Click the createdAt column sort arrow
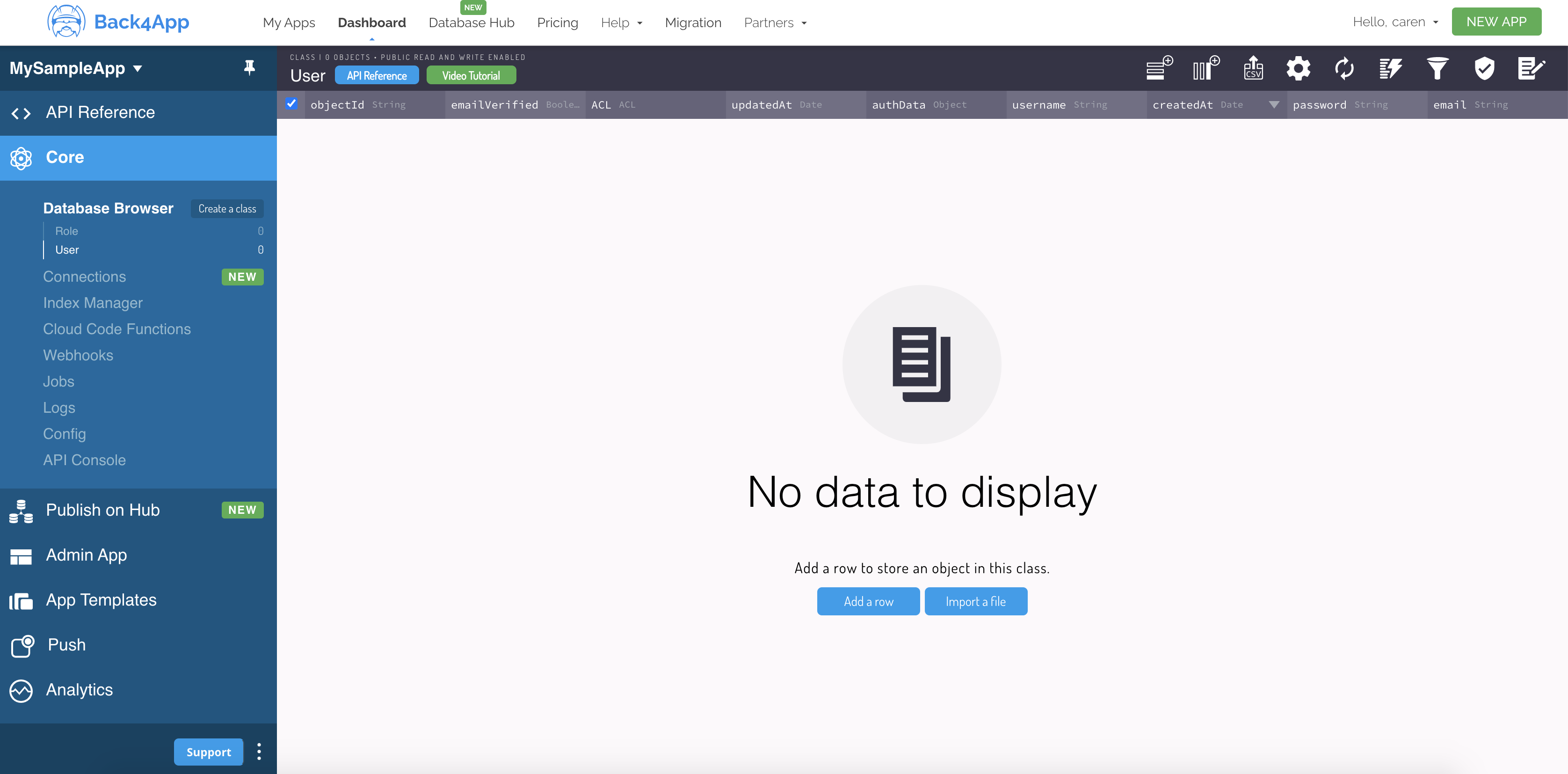This screenshot has width=1568, height=774. coord(1273,105)
